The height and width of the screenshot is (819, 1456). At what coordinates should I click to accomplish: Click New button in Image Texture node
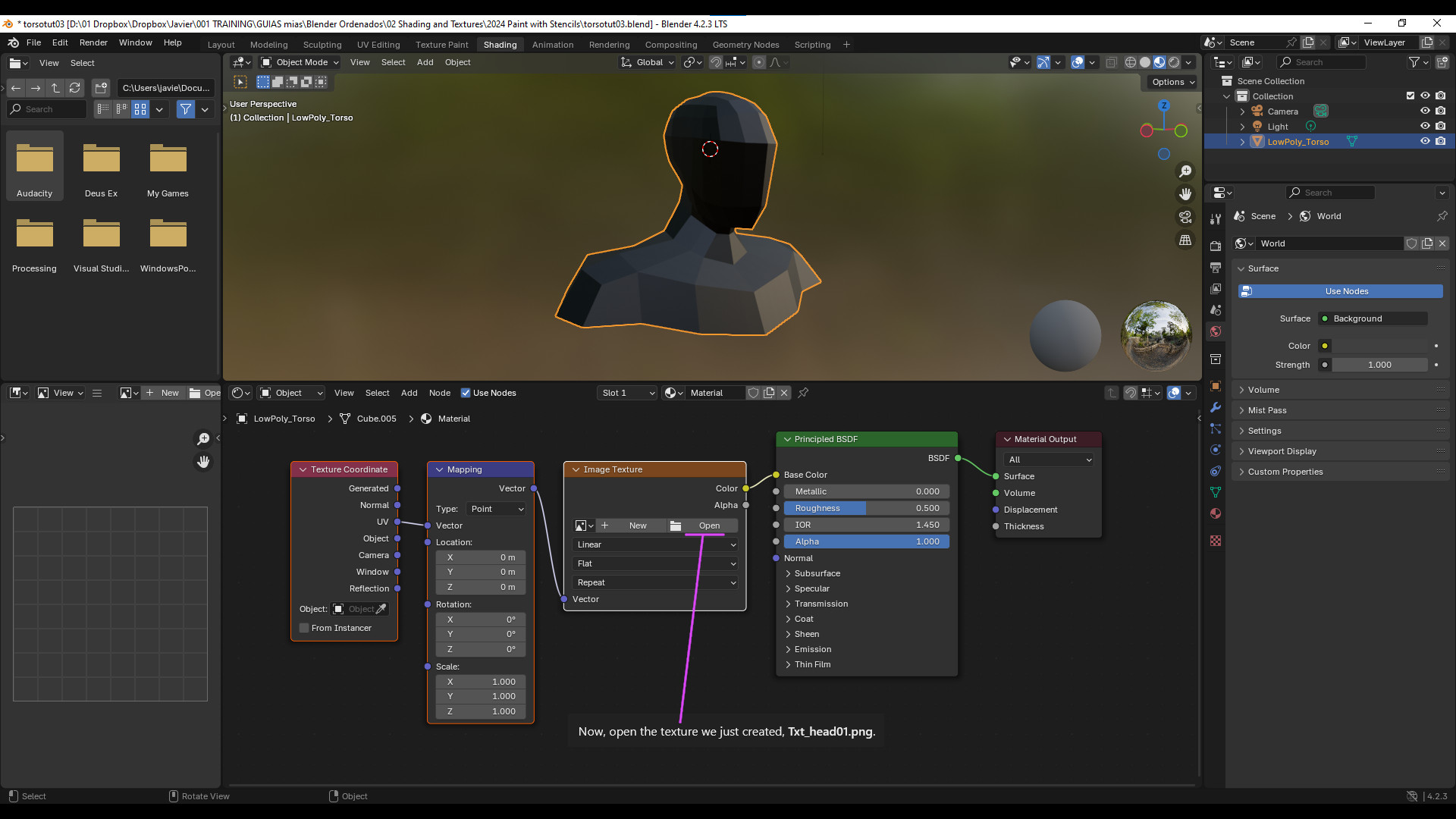click(632, 526)
